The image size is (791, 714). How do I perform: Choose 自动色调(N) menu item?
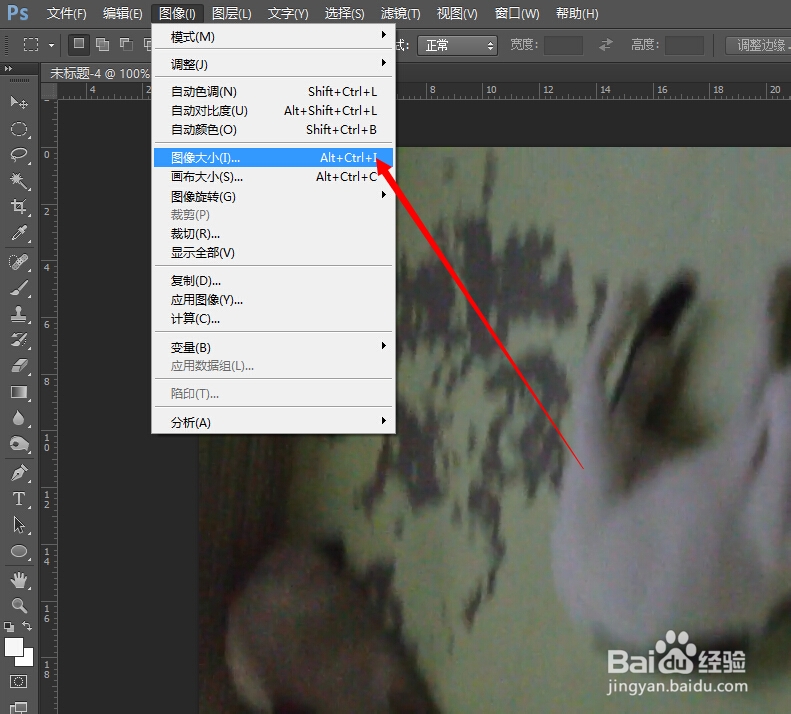[273, 91]
